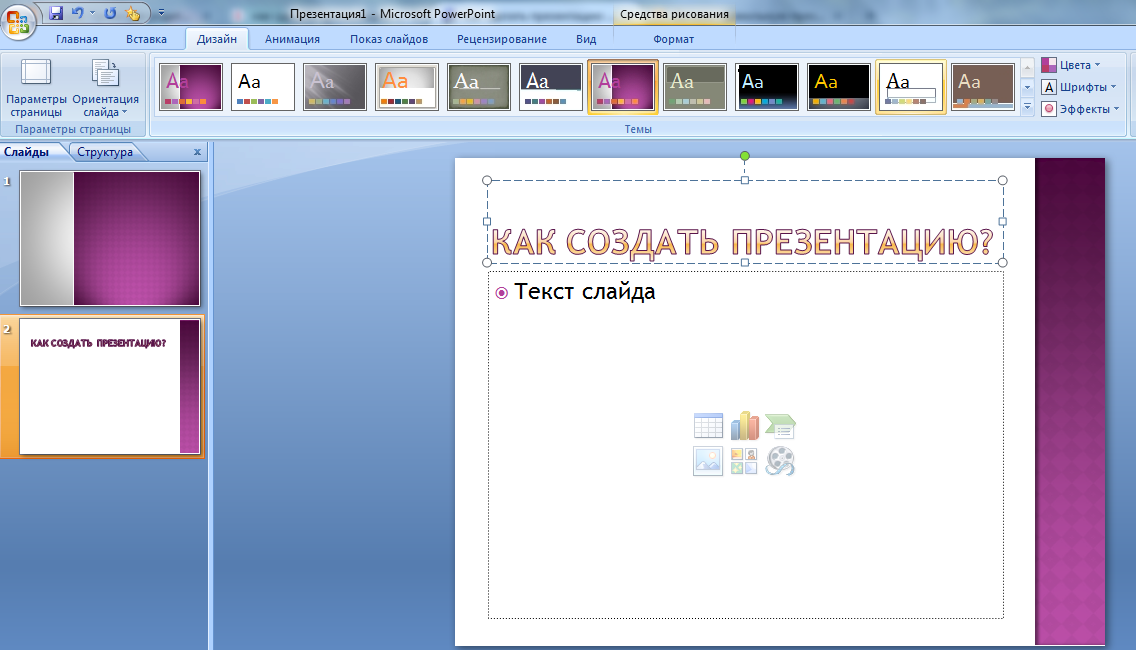The height and width of the screenshot is (650, 1136).
Task: Open the round Office button menu
Action: 18,20
